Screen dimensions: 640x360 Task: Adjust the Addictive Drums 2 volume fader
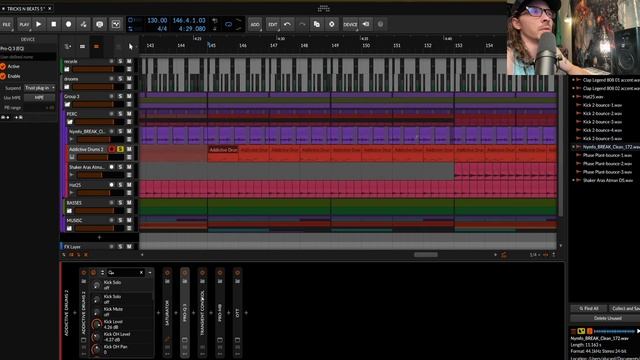(99, 158)
